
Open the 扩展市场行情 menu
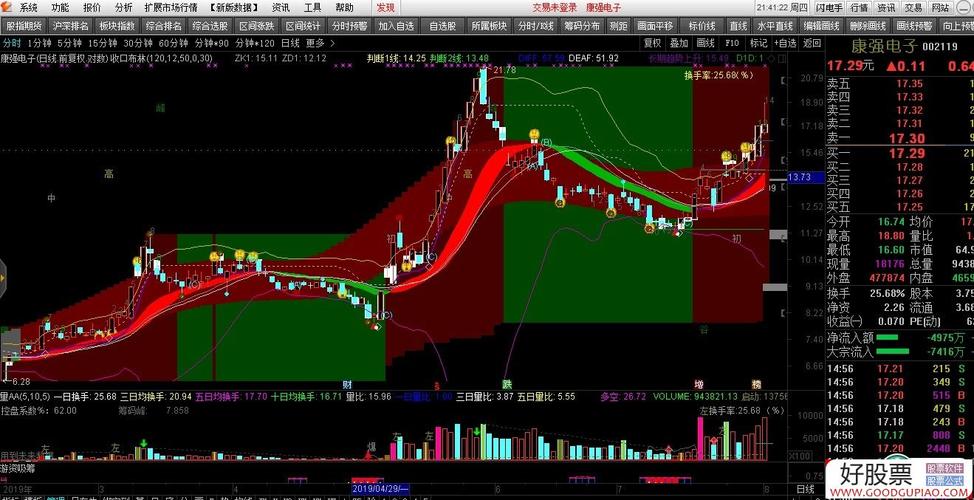pyautogui.click(x=171, y=8)
